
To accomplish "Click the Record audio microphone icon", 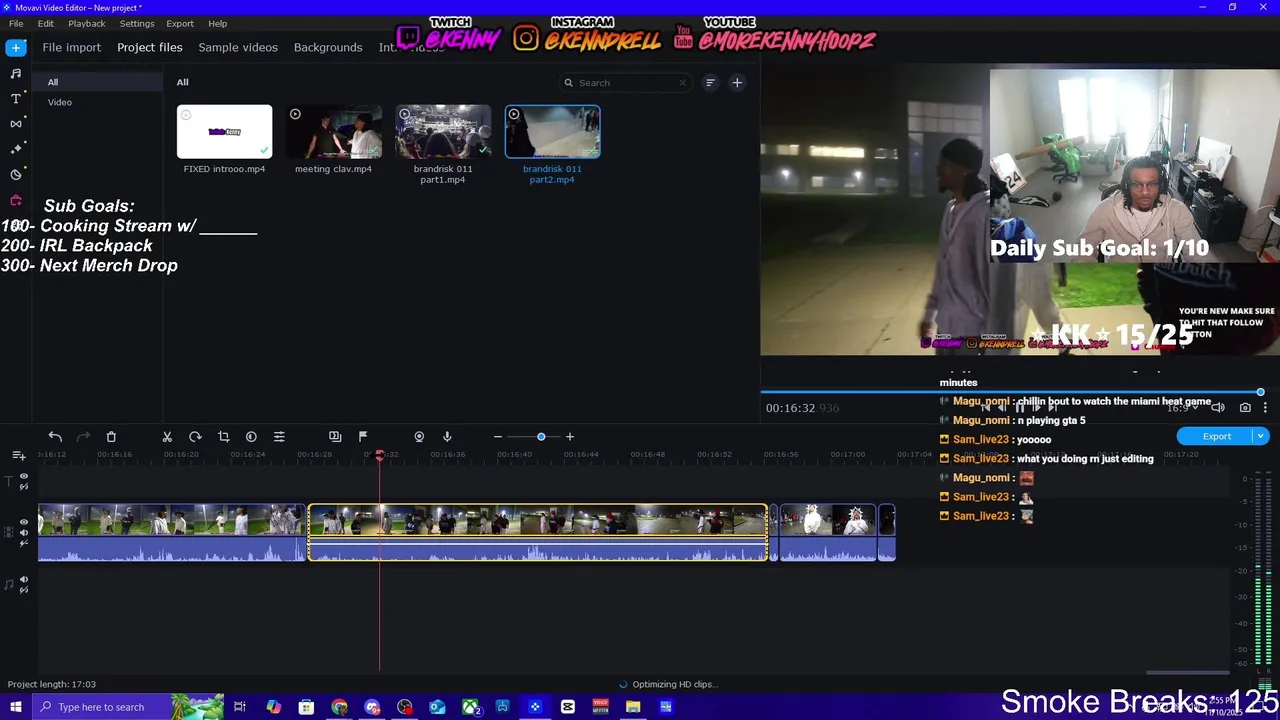I will [447, 437].
